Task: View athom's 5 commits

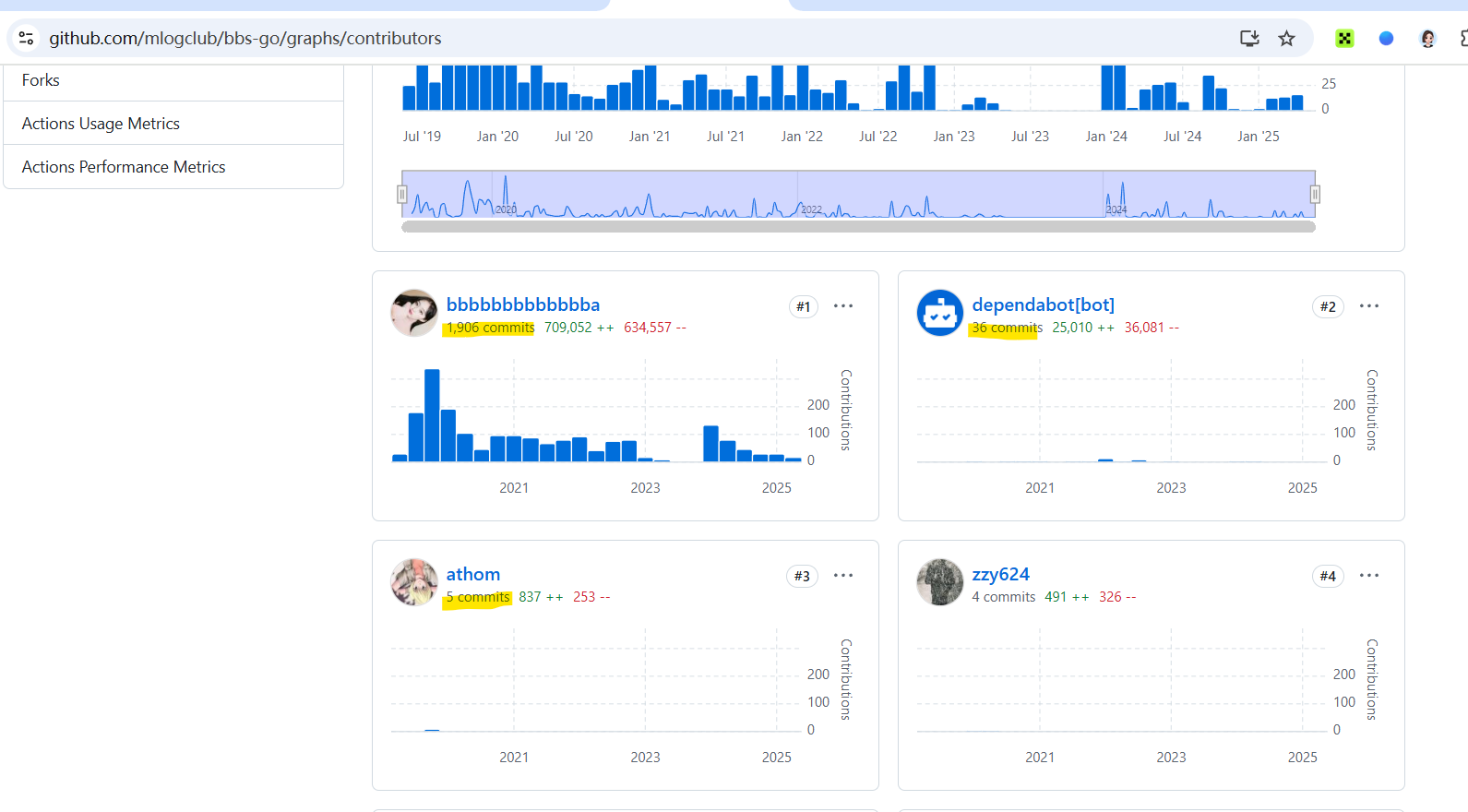Action: pyautogui.click(x=478, y=597)
